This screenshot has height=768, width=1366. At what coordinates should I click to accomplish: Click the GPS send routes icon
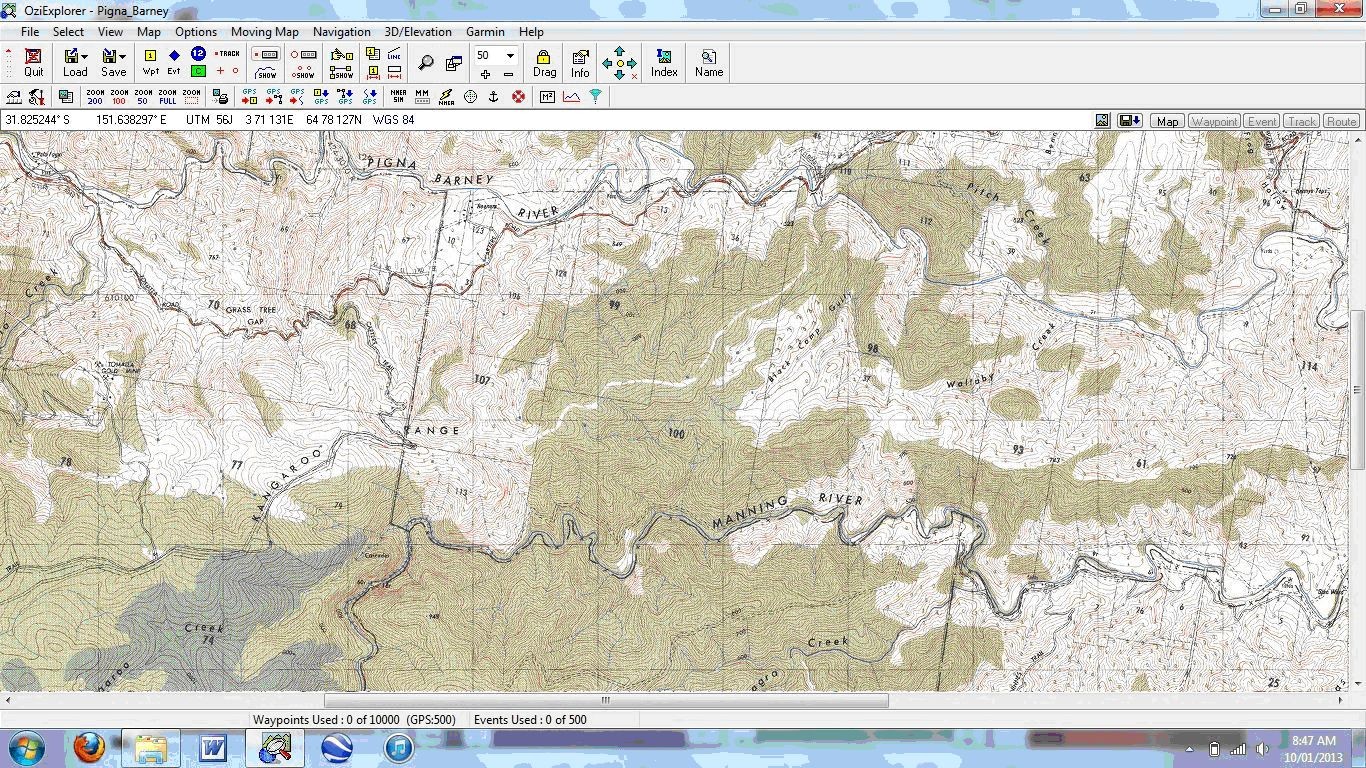(x=273, y=97)
